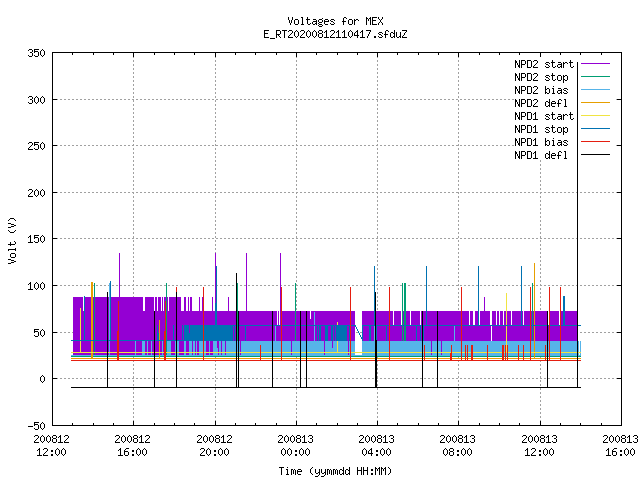Click the 'NPD2 defl' legend label
Image resolution: width=640 pixels, height=480 pixels.
tap(541, 103)
